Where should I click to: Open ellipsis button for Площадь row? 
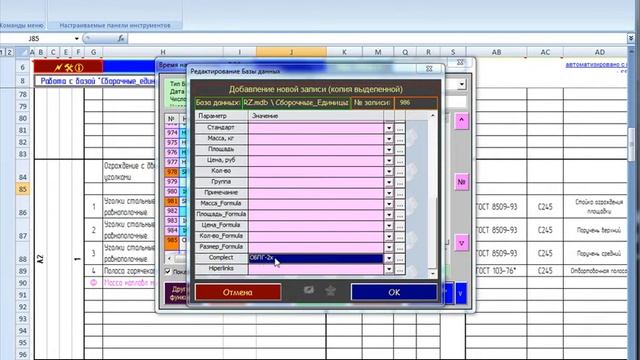(x=400, y=149)
